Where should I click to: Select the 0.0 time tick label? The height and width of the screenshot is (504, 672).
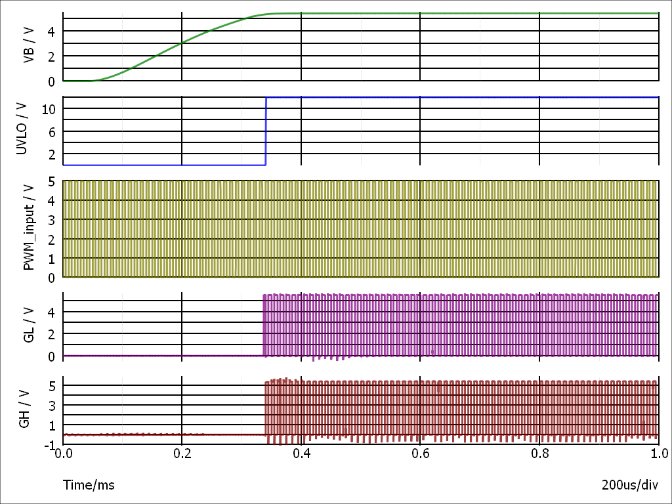(63, 455)
